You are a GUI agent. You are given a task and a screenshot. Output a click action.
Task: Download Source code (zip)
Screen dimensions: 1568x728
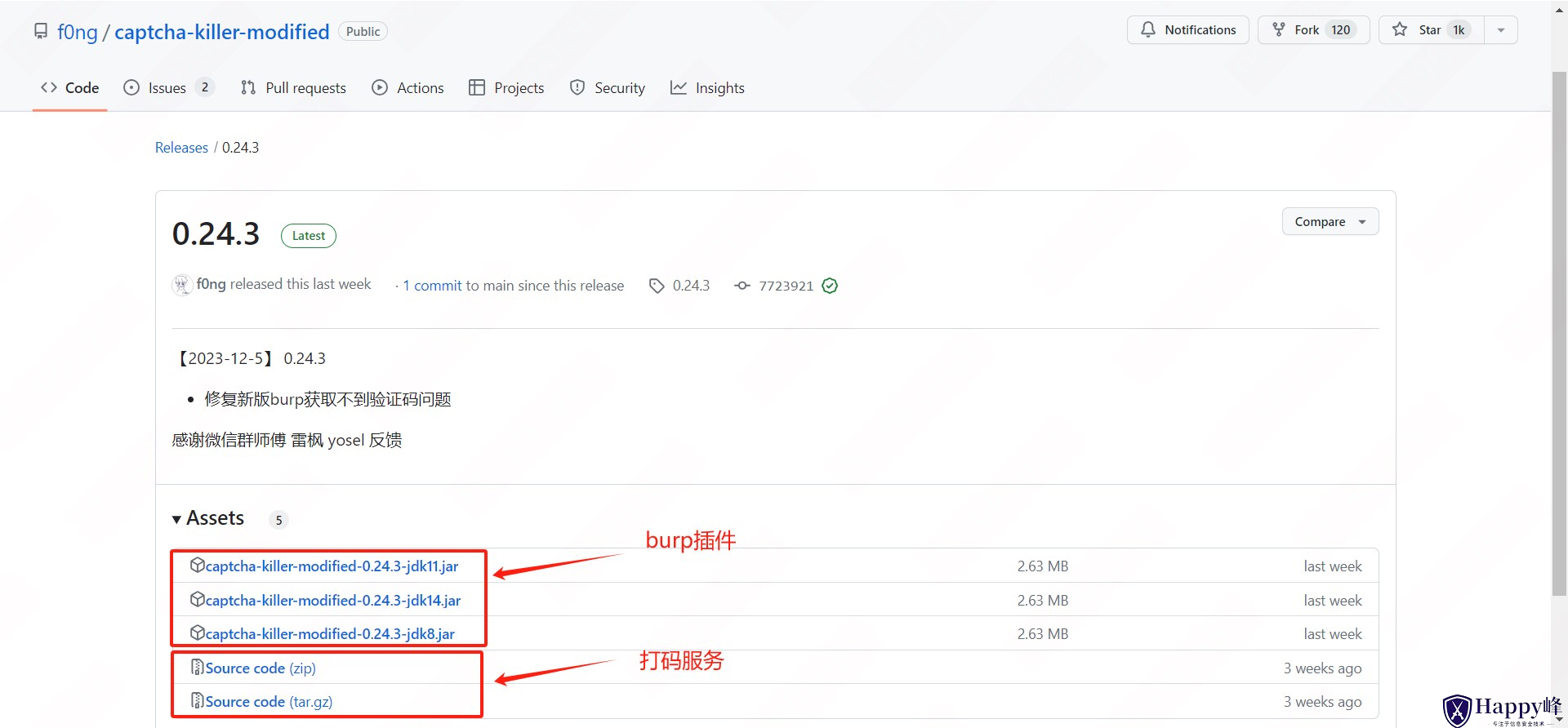(x=261, y=668)
